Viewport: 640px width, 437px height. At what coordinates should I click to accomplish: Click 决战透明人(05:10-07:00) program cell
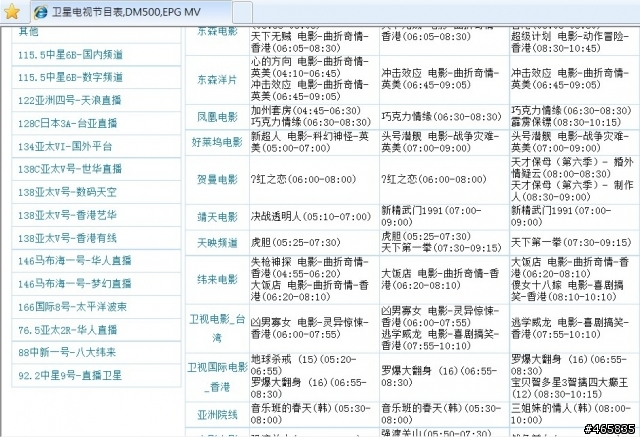click(311, 217)
